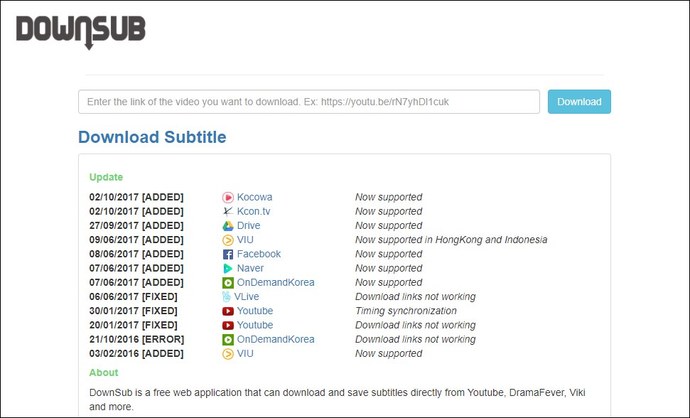Screen dimensions: 690x418
Task: Click the Download Subtitle heading
Action: (x=152, y=137)
